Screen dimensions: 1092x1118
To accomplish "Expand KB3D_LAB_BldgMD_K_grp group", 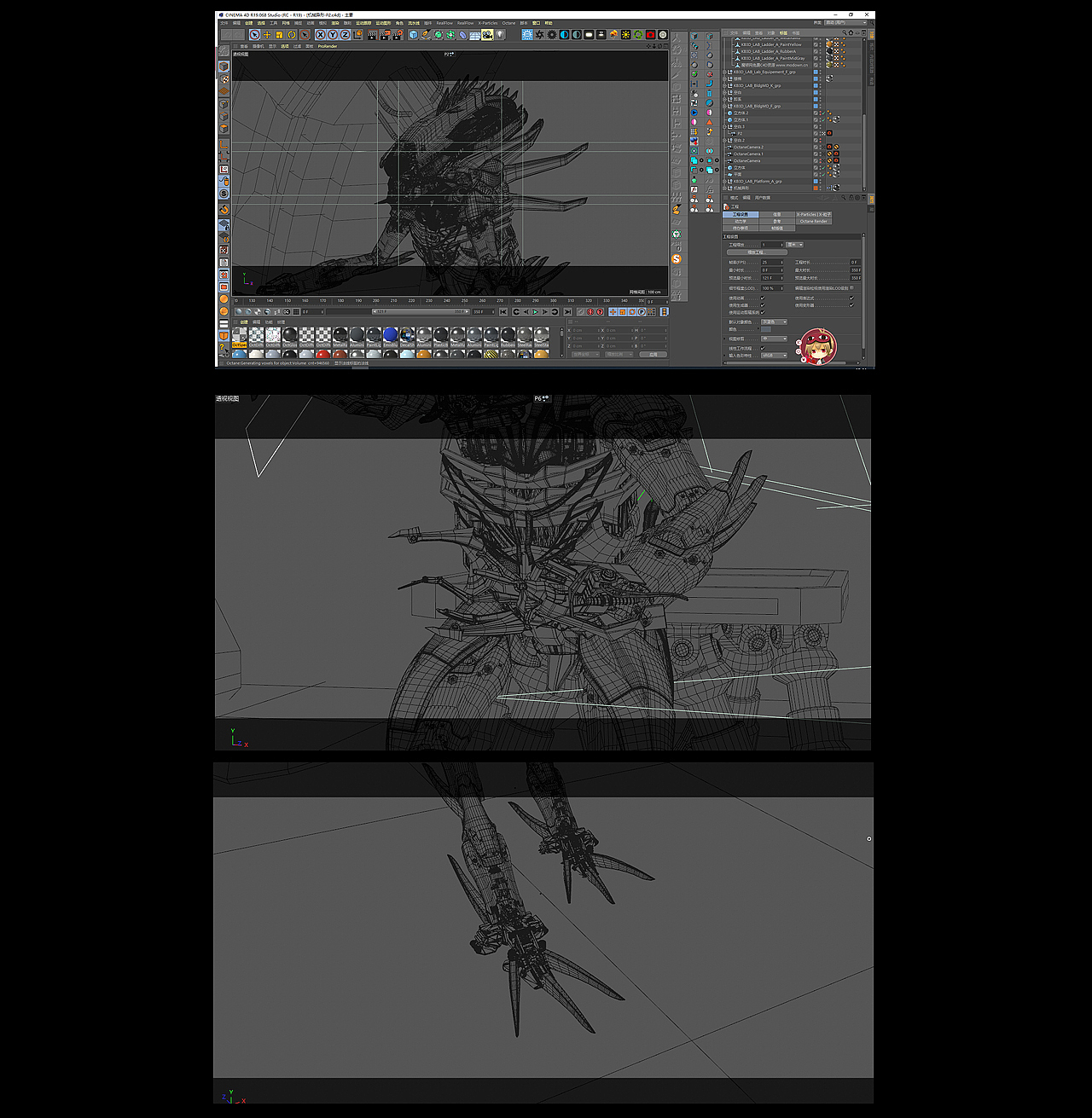I will tap(724, 85).
